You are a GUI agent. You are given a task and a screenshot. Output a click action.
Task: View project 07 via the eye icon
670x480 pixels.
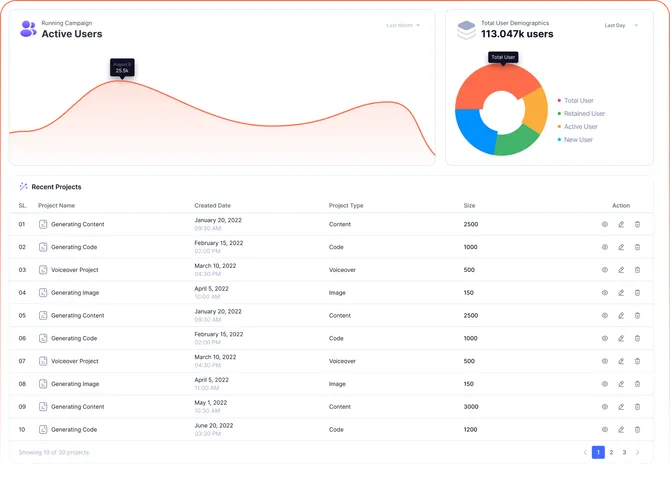coord(605,361)
